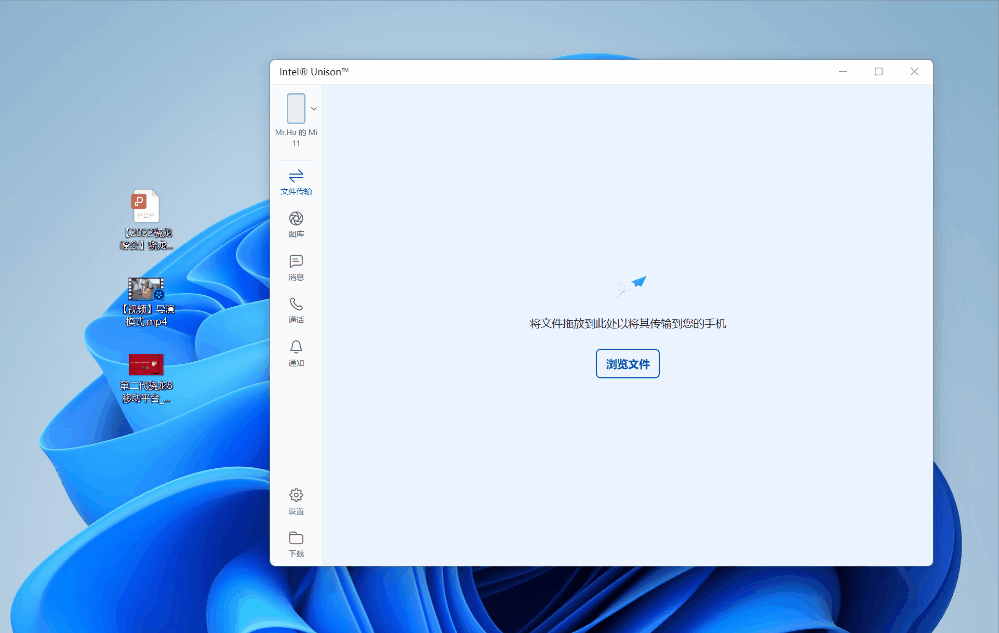999x633 pixels.
Task: Click the "Mr.Hu 的 Mi 11" device name
Action: (x=296, y=137)
